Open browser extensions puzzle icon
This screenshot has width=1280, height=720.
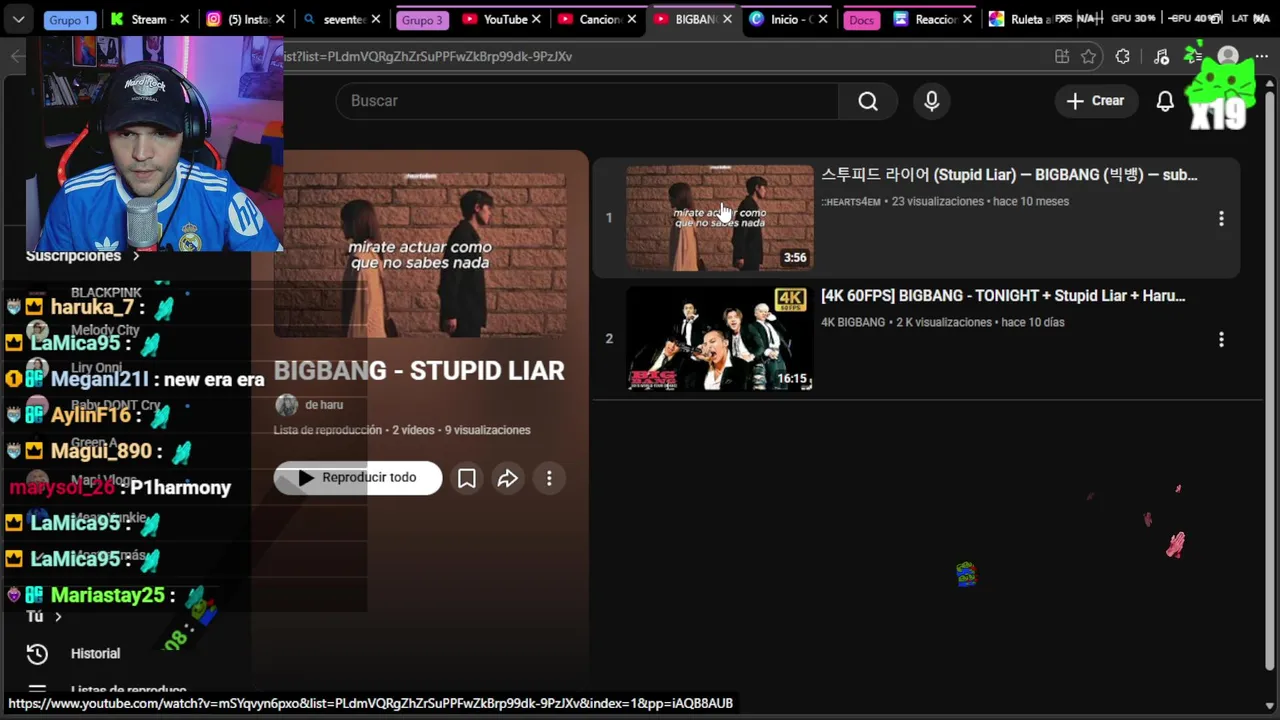coord(1123,57)
